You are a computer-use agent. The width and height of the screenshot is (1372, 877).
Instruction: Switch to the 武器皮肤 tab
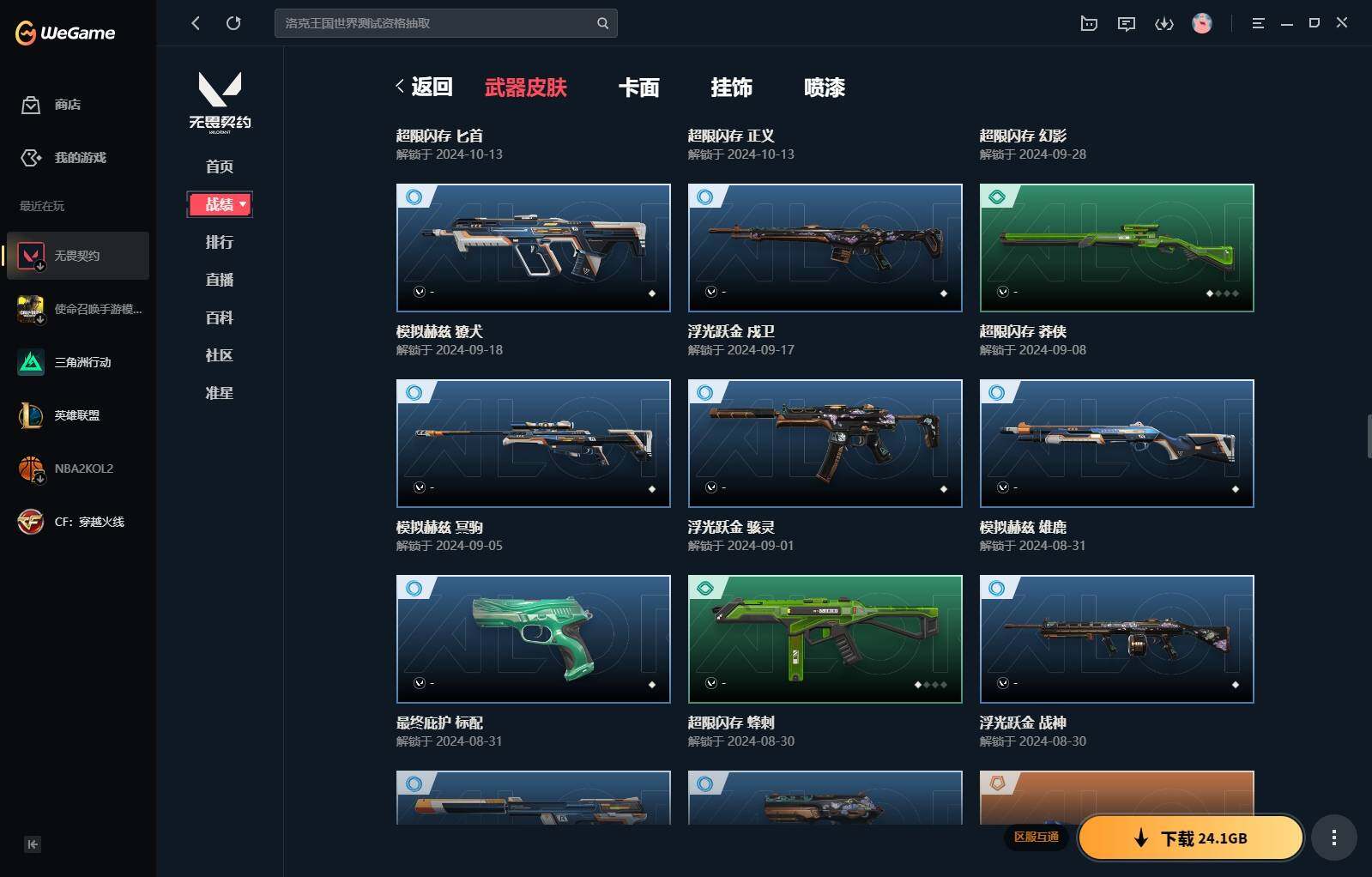[526, 88]
